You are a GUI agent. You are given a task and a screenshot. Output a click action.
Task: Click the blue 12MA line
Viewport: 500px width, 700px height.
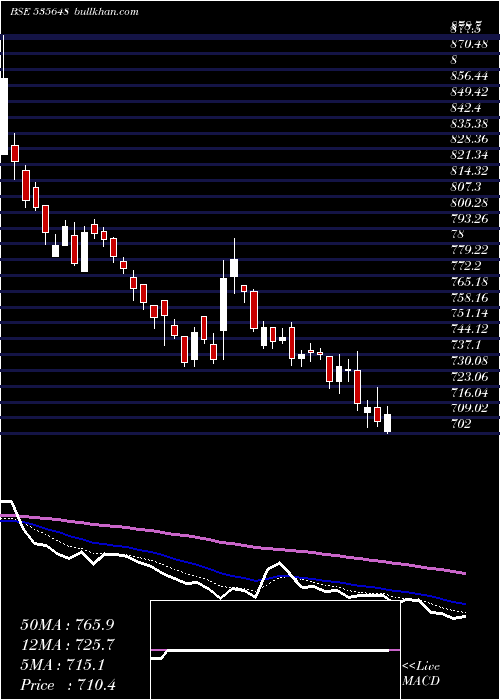click(x=232, y=575)
